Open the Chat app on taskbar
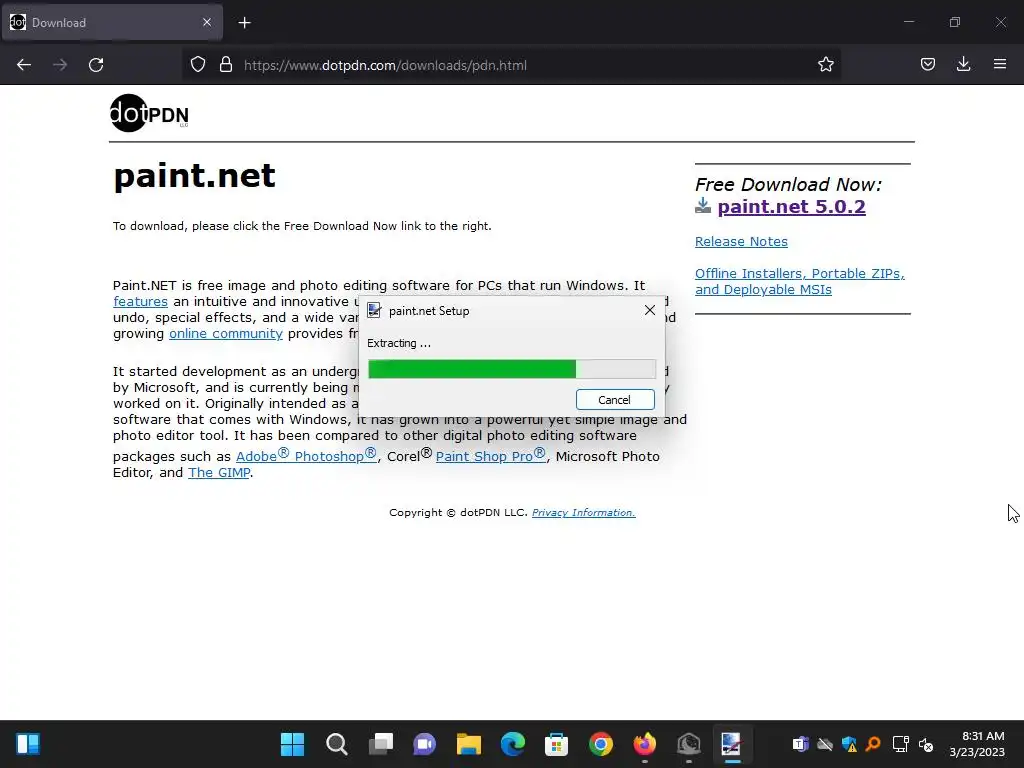1024x768 pixels. [424, 744]
